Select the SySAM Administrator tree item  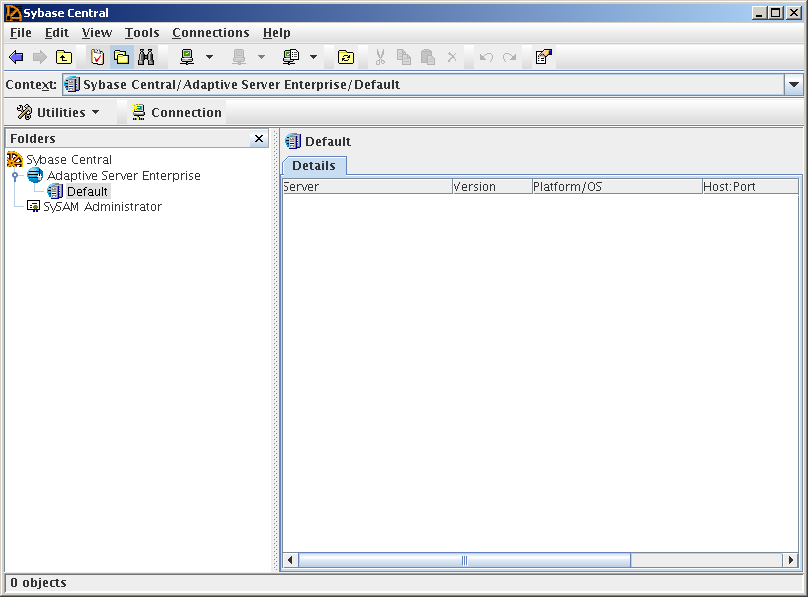tap(101, 207)
